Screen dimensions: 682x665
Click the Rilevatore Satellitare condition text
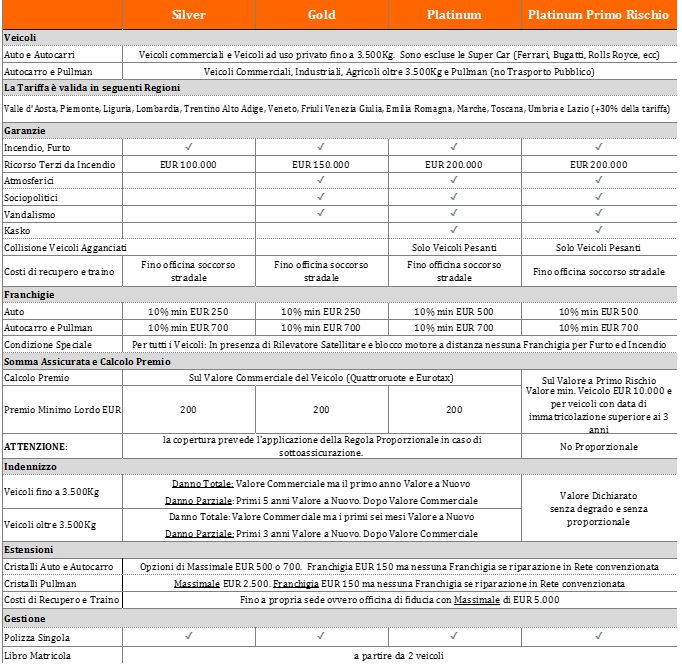click(x=399, y=345)
